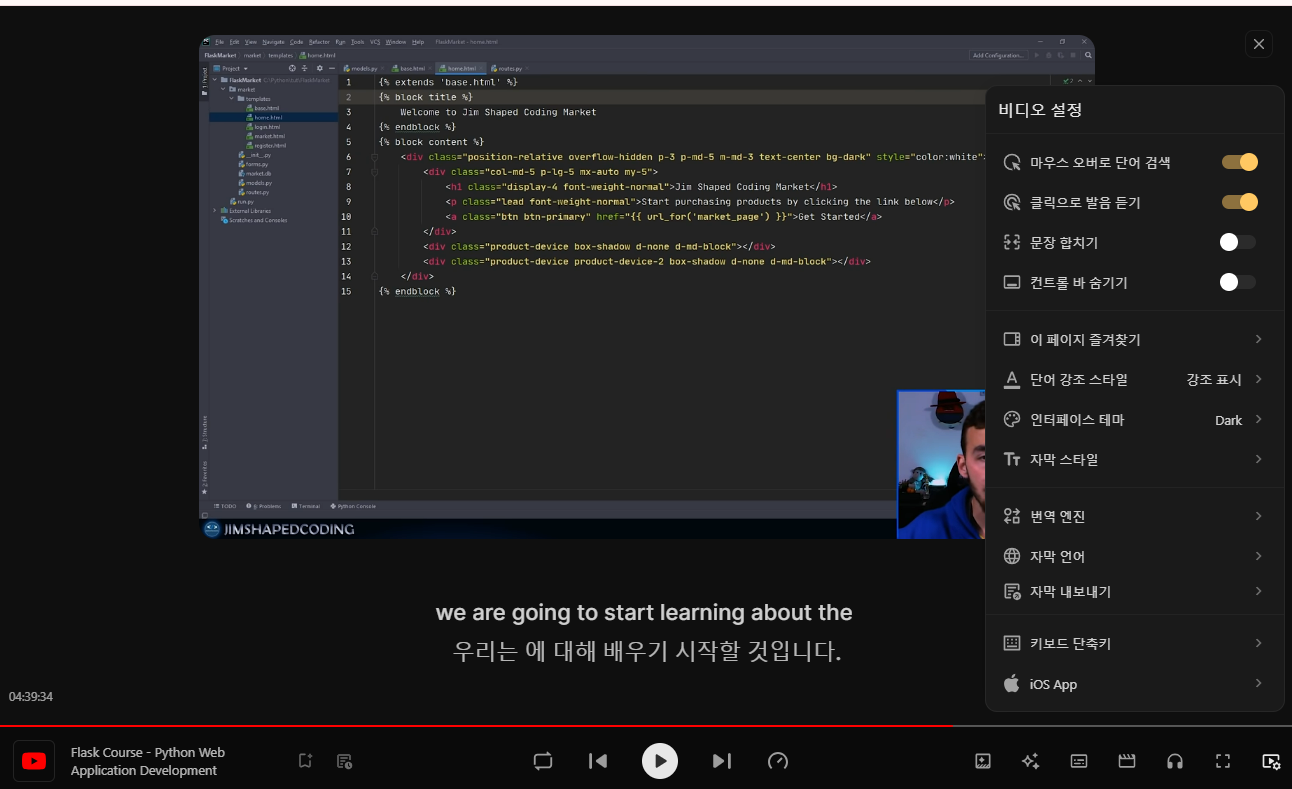Skip to the previous subtitle sentence
1292x789 pixels.
click(x=598, y=761)
